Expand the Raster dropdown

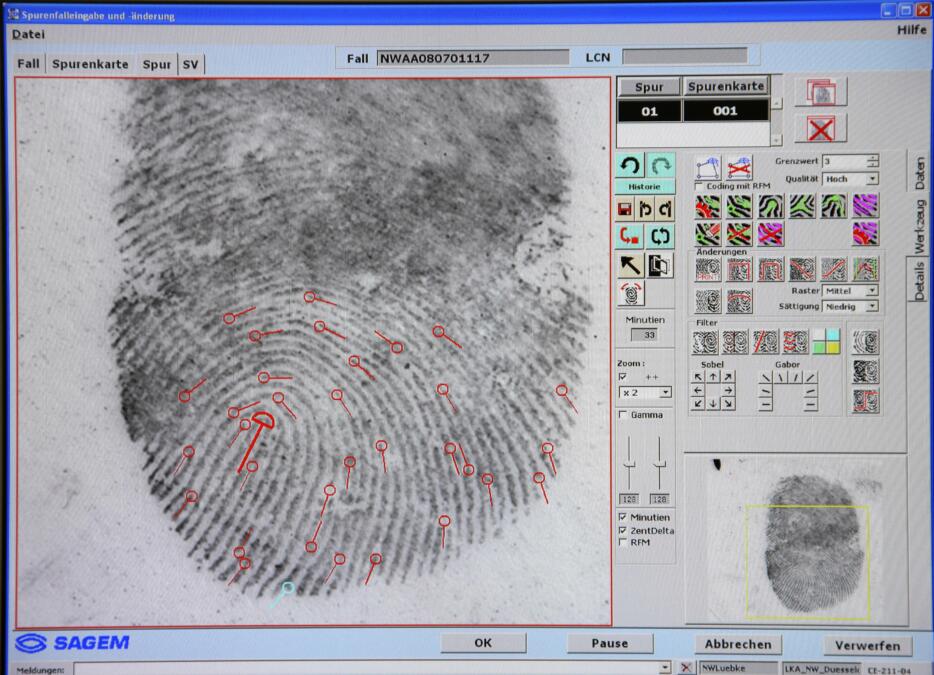(872, 290)
